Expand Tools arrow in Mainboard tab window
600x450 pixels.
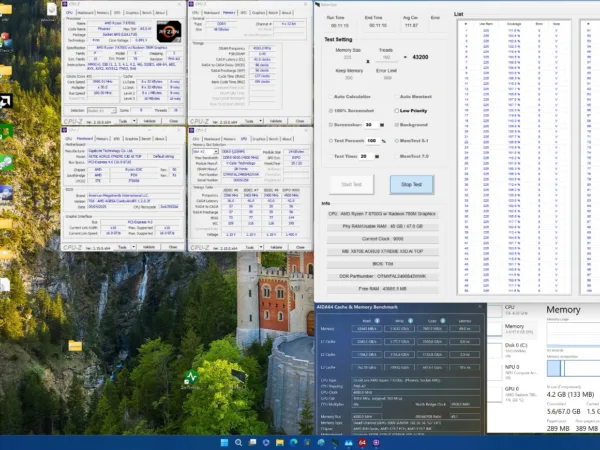pyautogui.click(x=134, y=247)
